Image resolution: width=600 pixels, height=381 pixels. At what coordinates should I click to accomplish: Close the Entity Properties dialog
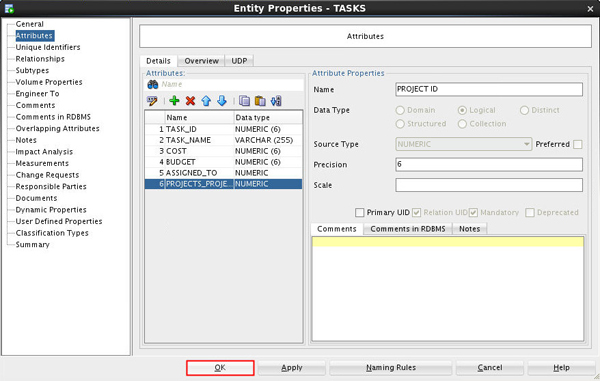[x=590, y=8]
